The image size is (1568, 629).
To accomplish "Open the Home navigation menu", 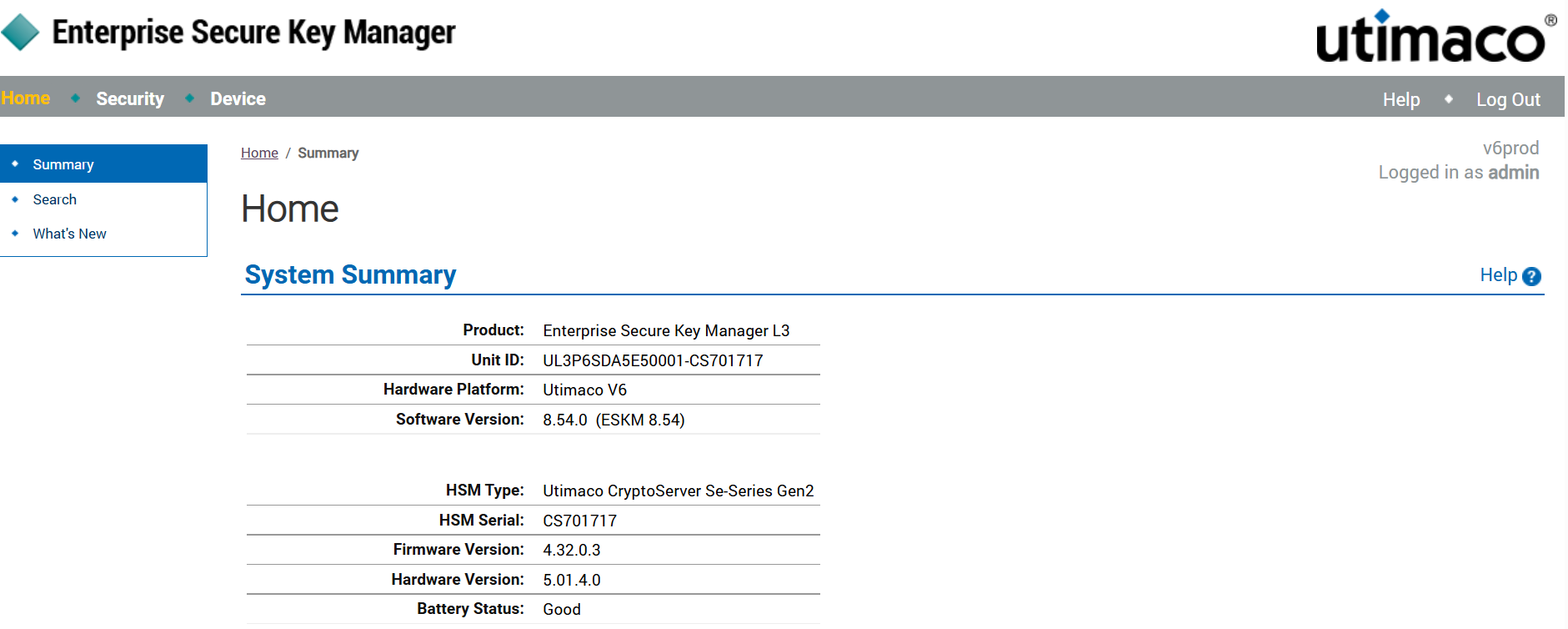I will (26, 98).
